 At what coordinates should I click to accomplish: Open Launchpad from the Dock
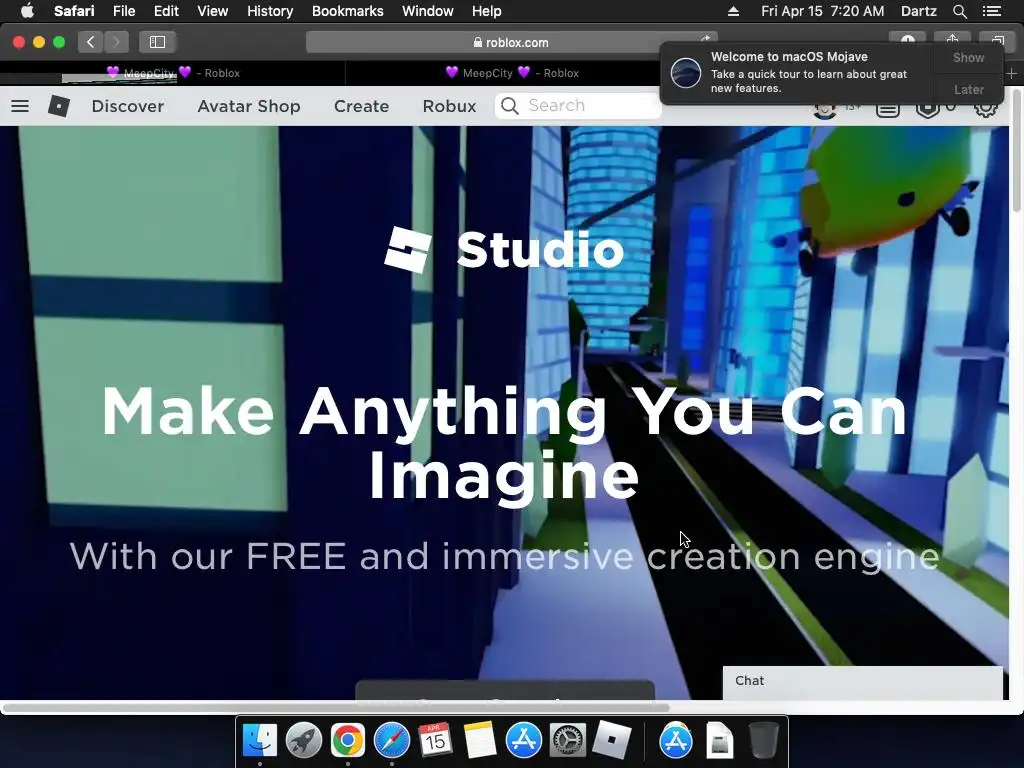[x=304, y=741]
